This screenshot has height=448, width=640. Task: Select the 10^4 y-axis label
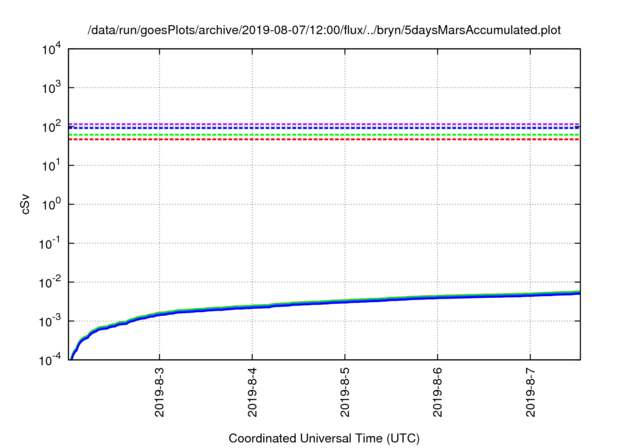51,50
